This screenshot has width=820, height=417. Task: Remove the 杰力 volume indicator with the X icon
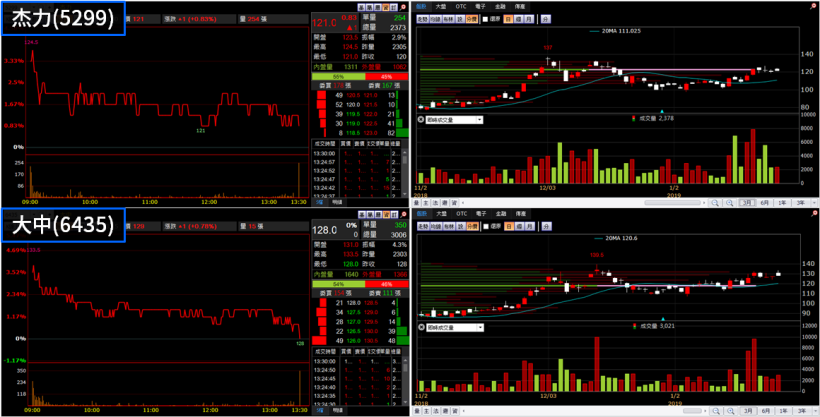[x=421, y=119]
